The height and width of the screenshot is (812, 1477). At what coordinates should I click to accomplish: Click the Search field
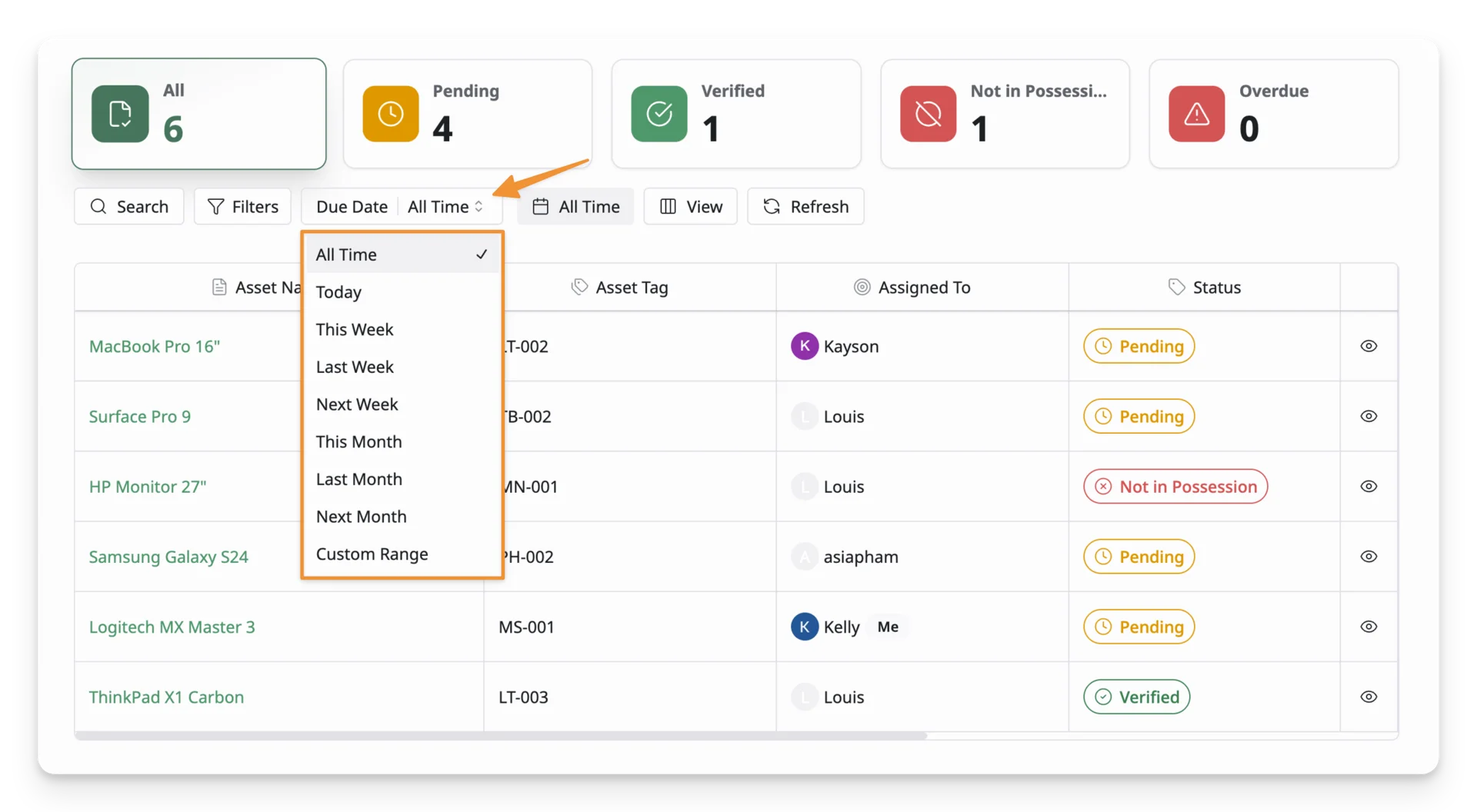pyautogui.click(x=129, y=206)
